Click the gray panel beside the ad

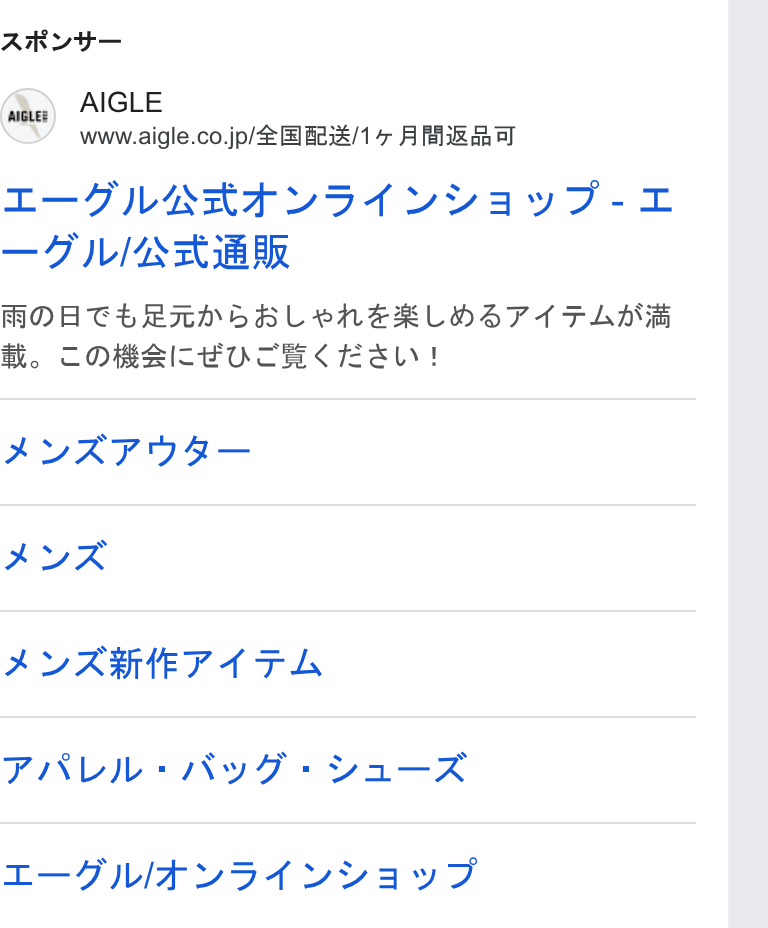[748, 464]
